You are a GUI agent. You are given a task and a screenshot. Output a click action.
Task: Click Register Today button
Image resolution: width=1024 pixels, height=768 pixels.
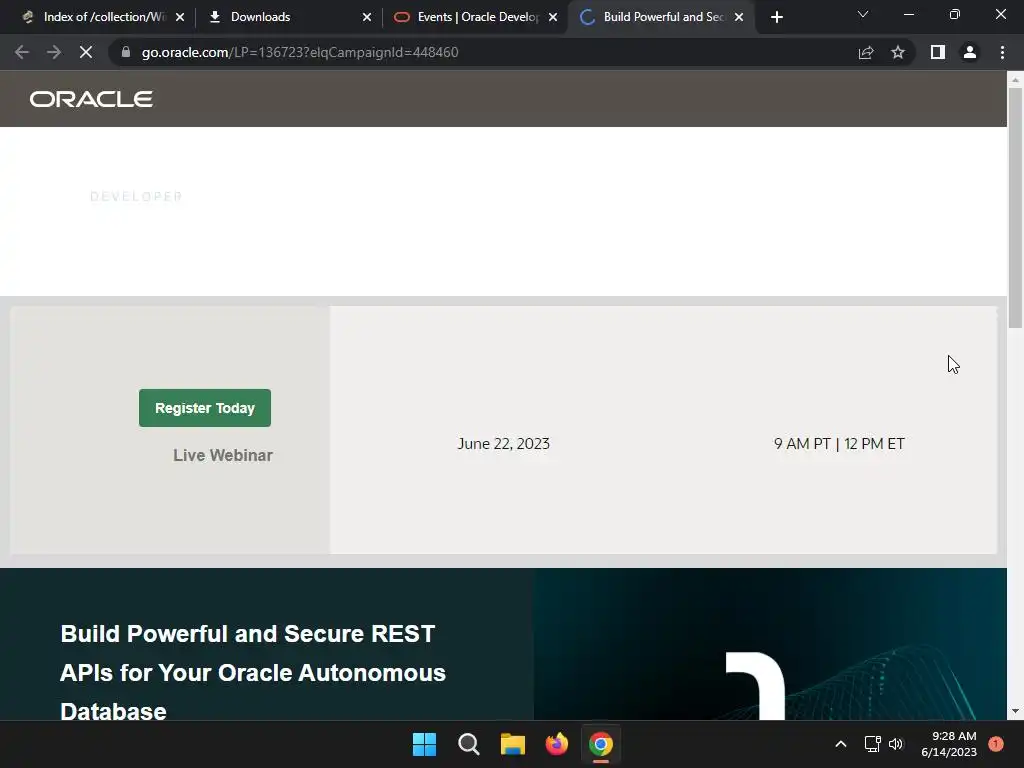coord(205,408)
